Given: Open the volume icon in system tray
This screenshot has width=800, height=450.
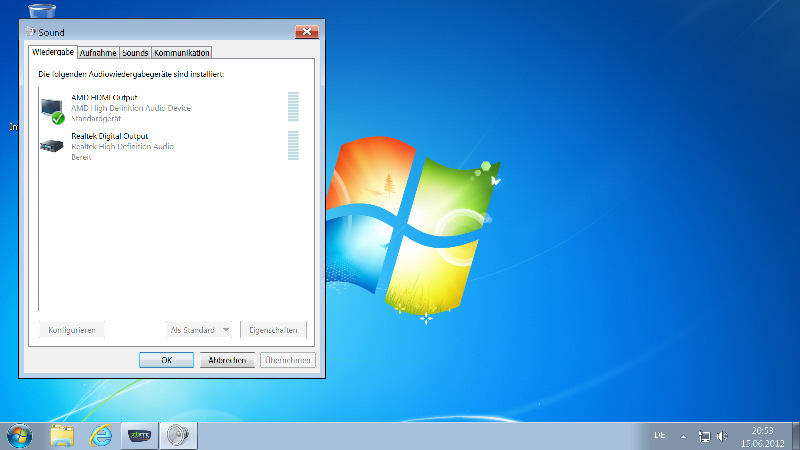Looking at the screenshot, I should (x=722, y=436).
